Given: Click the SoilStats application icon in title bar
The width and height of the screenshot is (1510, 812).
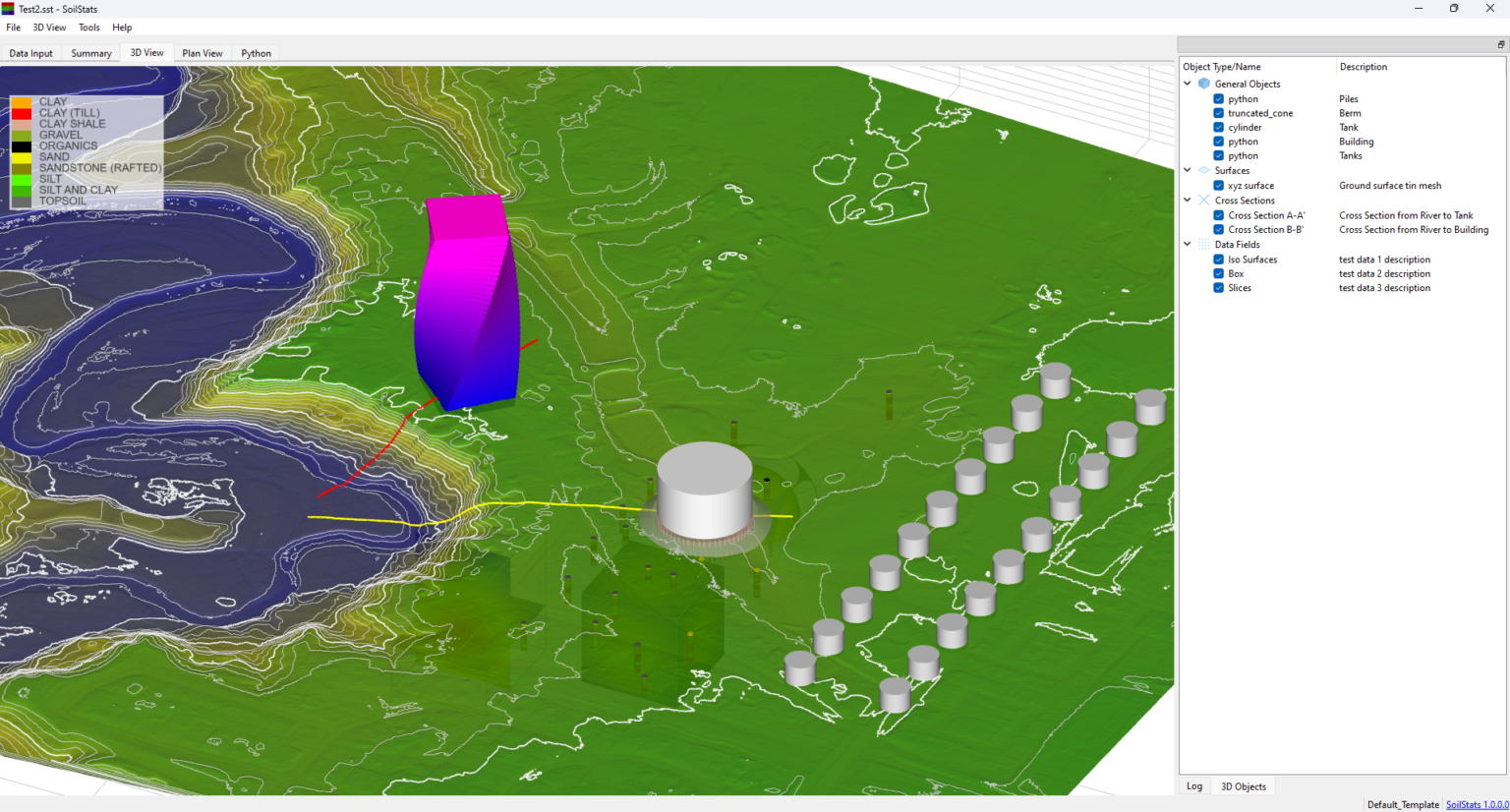Looking at the screenshot, I should click(10, 8).
